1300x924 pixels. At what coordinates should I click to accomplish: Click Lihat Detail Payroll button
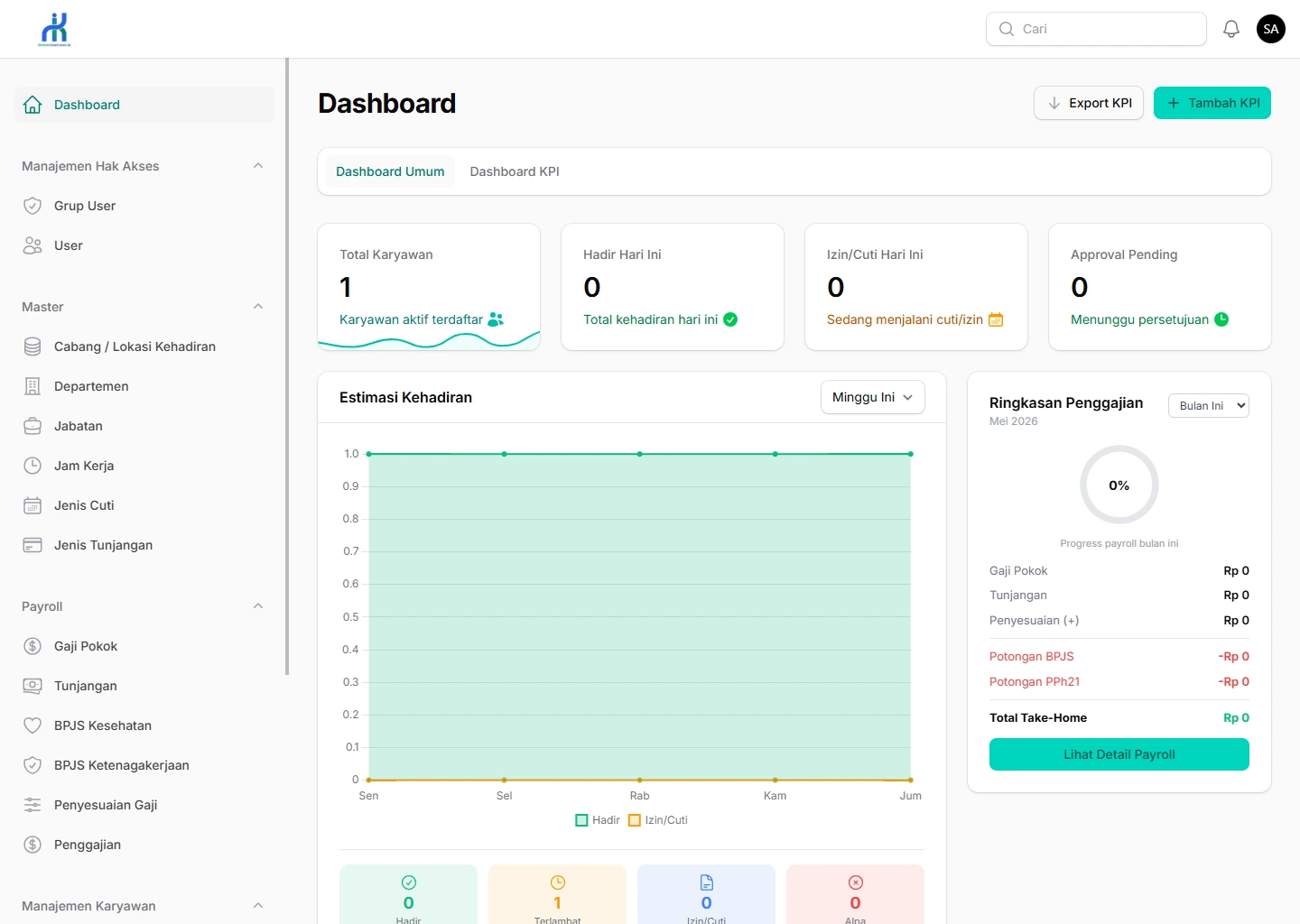1119,754
